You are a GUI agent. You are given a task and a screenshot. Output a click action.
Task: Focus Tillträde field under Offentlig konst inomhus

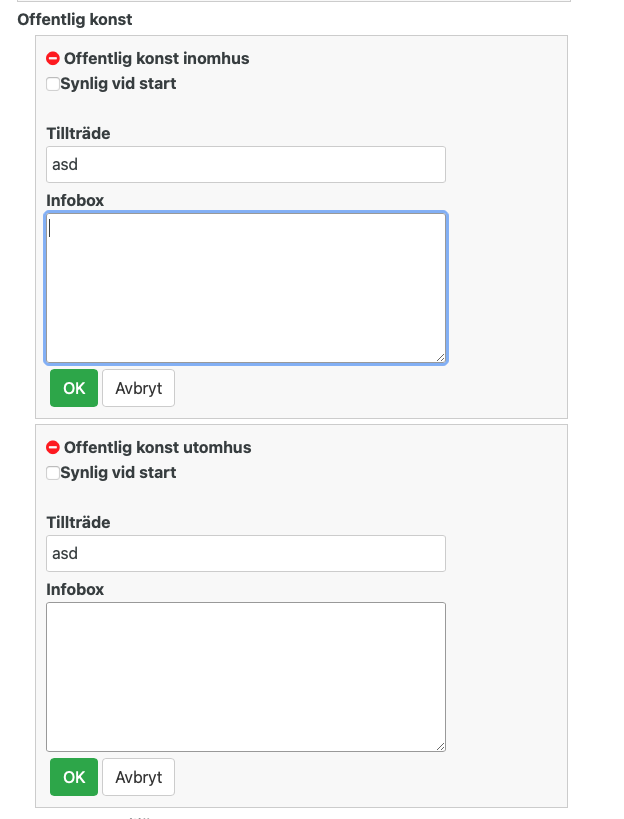[x=246, y=165]
